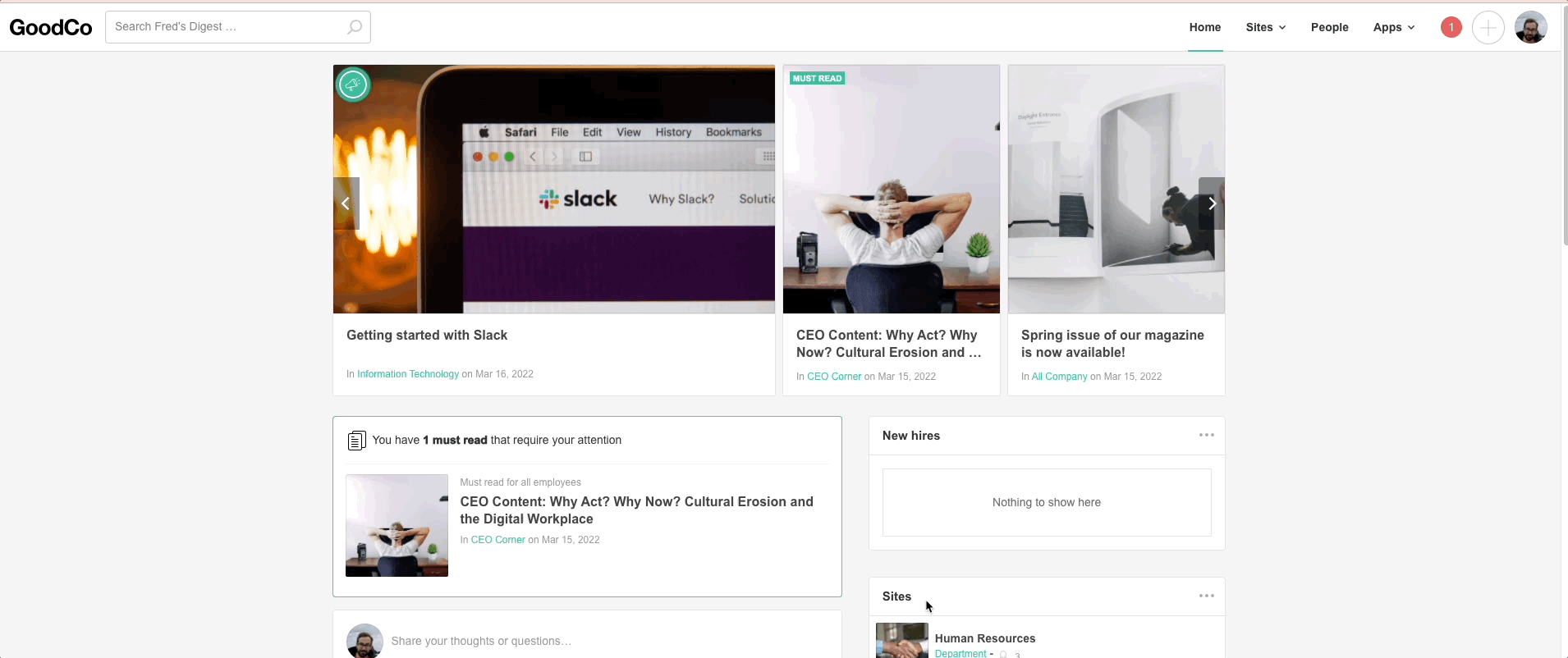Follow the All Company site link
Image resolution: width=1568 pixels, height=658 pixels.
(x=1059, y=377)
